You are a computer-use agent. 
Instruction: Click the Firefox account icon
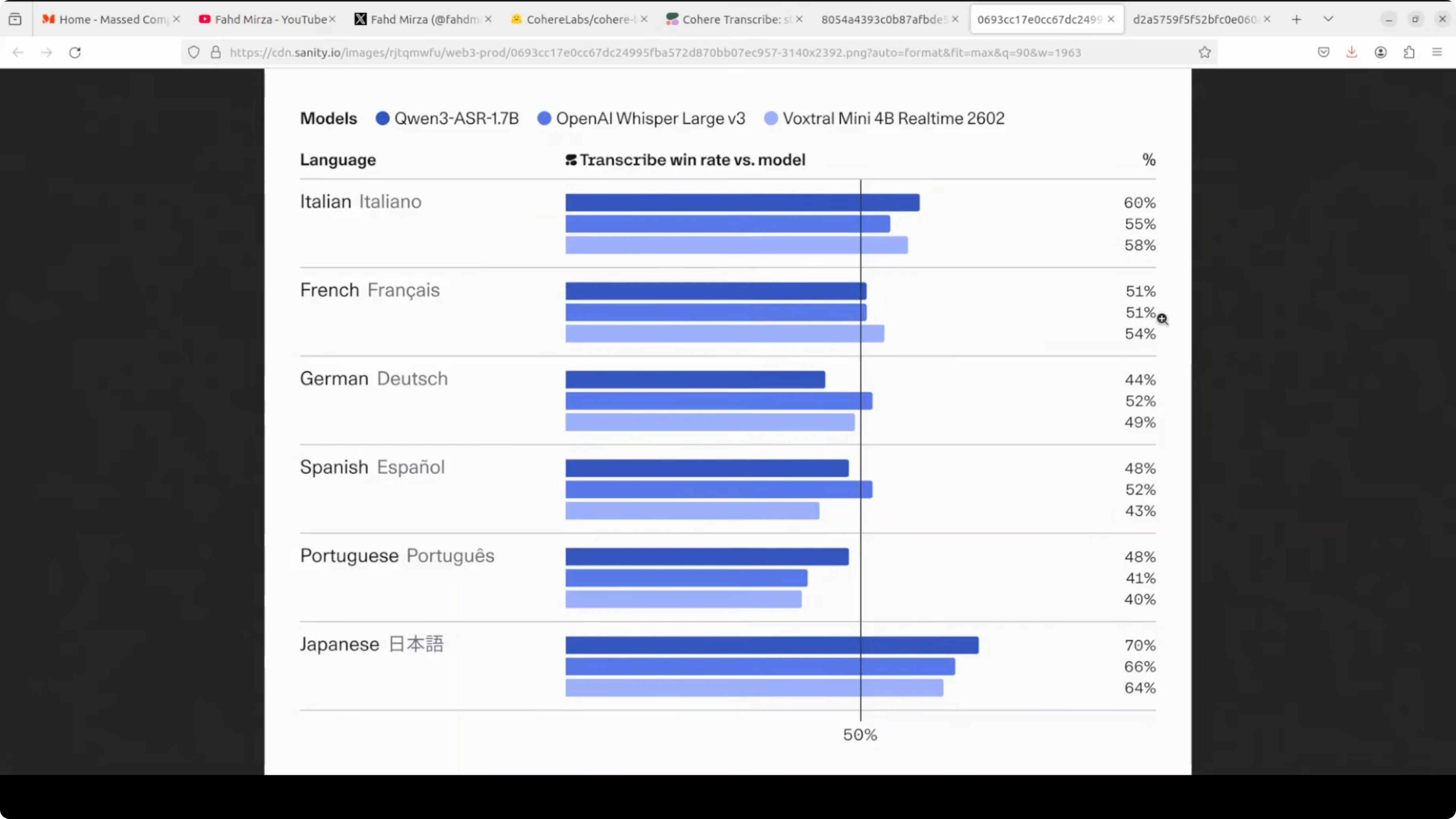click(1380, 53)
